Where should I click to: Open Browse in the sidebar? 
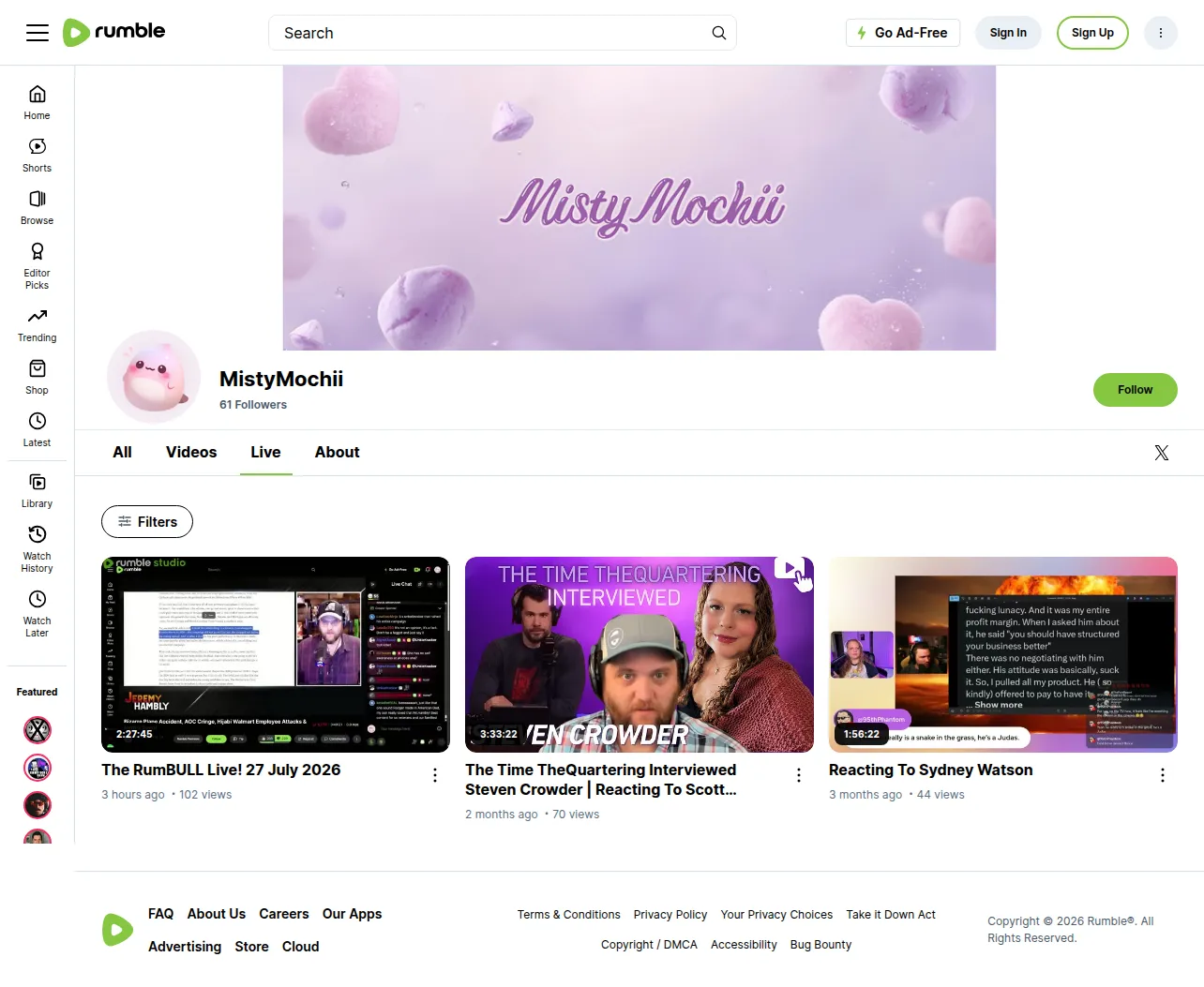coord(38,207)
